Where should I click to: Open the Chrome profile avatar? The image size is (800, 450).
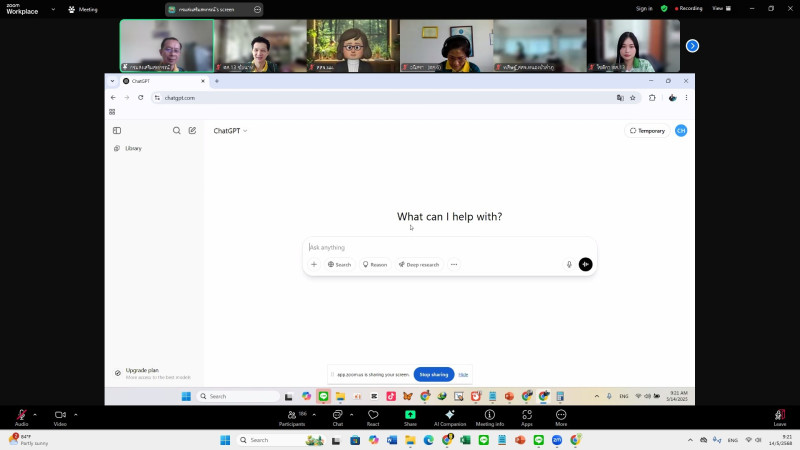click(672, 97)
